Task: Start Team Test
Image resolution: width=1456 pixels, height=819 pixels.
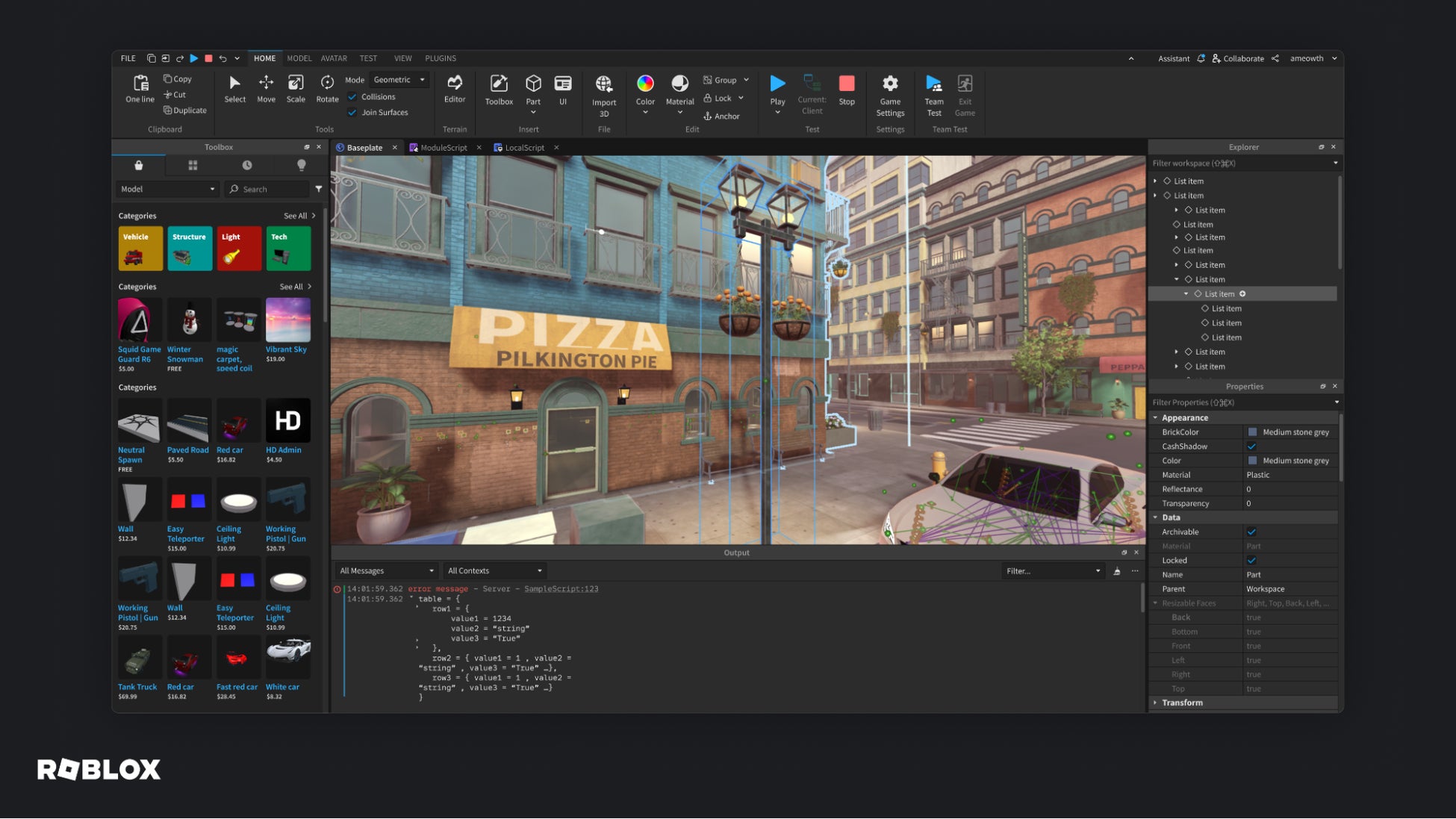Action: [x=933, y=84]
